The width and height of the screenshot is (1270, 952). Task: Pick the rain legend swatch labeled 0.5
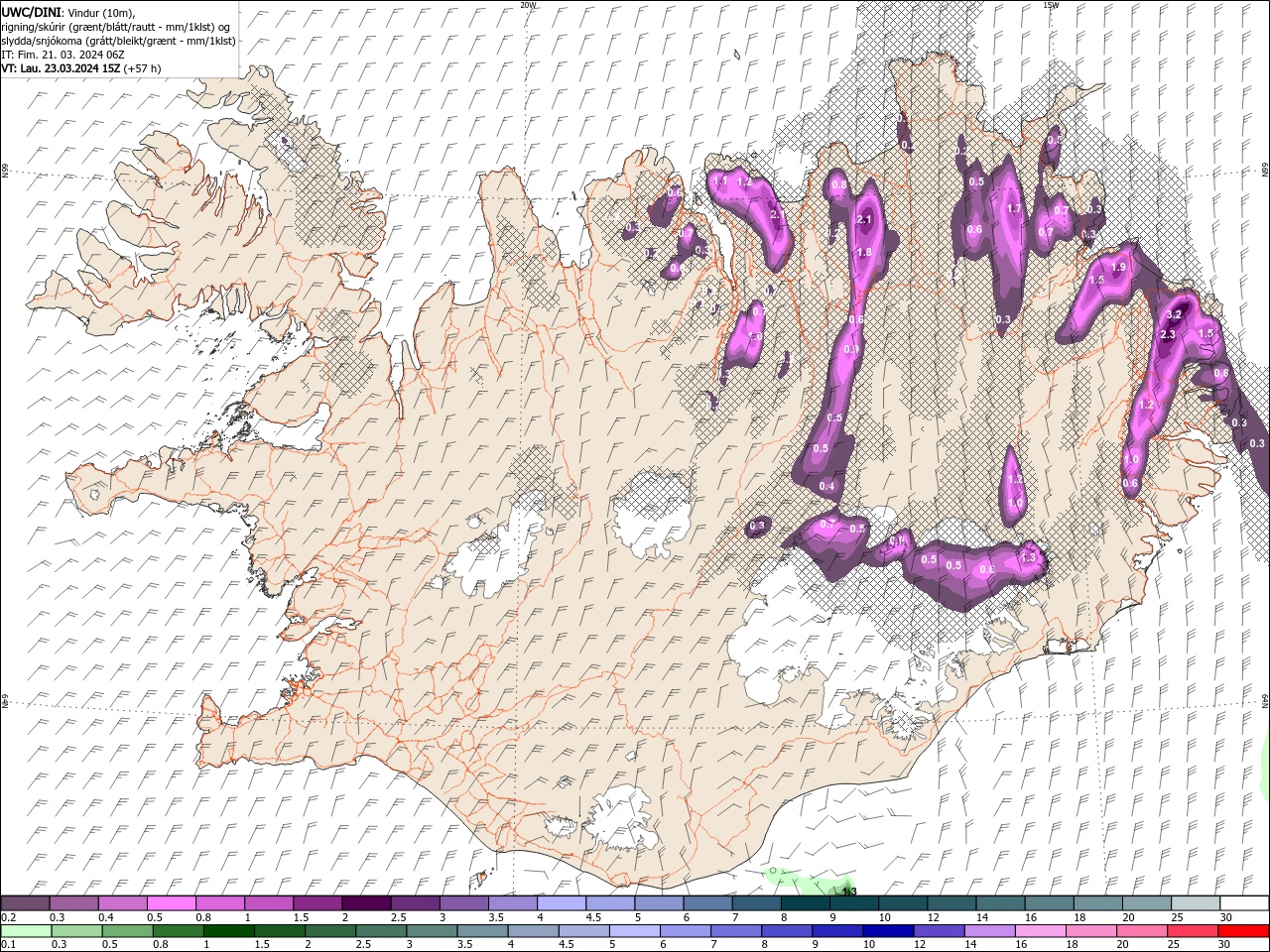pyautogui.click(x=127, y=930)
